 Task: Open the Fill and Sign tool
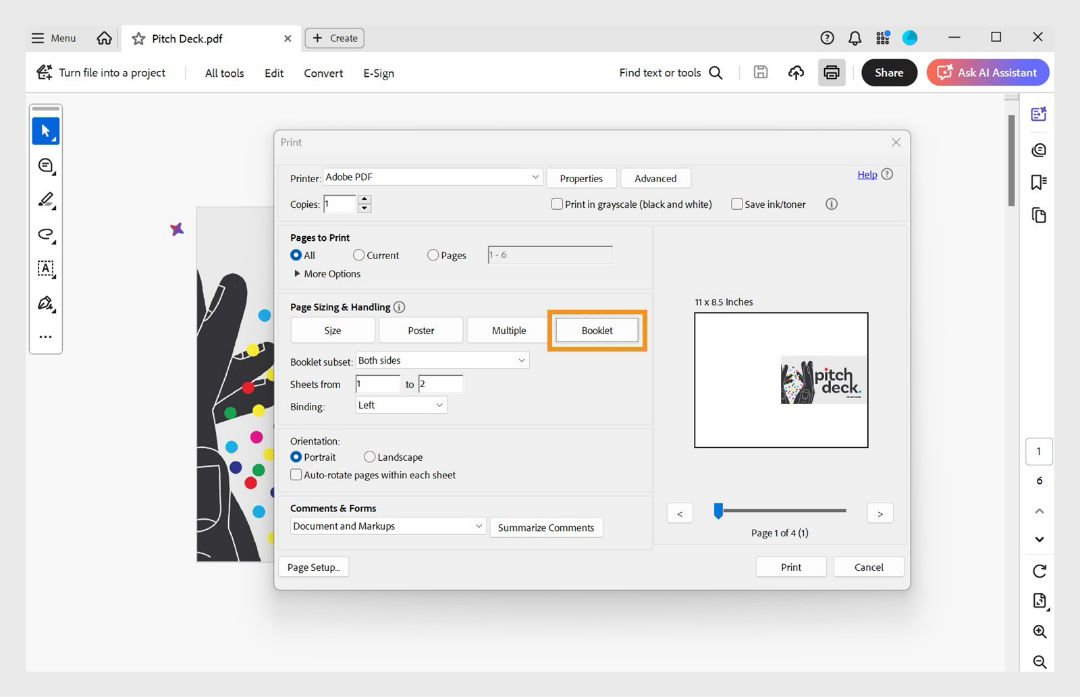pos(46,302)
